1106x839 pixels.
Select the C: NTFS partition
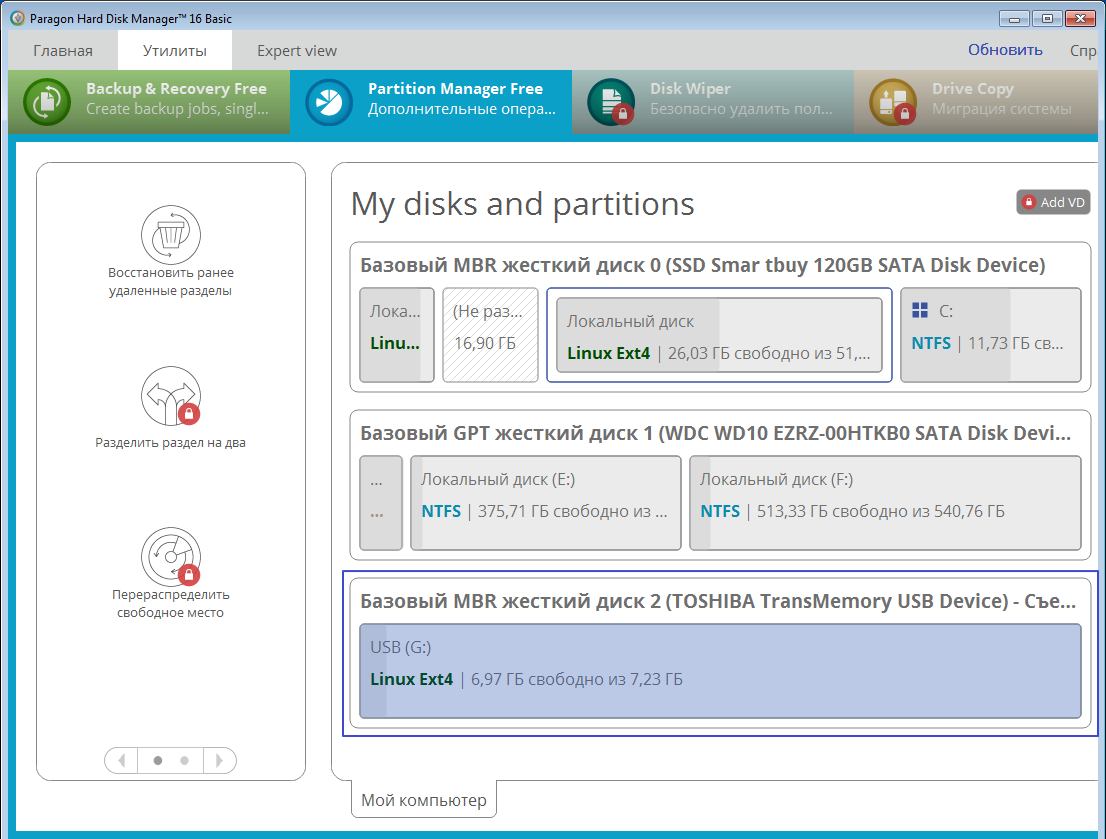[991, 334]
